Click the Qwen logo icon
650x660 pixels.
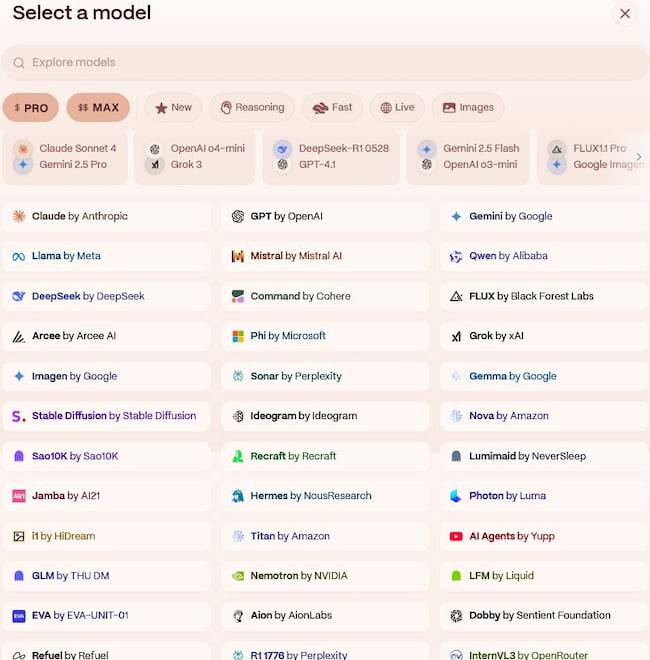(x=456, y=256)
